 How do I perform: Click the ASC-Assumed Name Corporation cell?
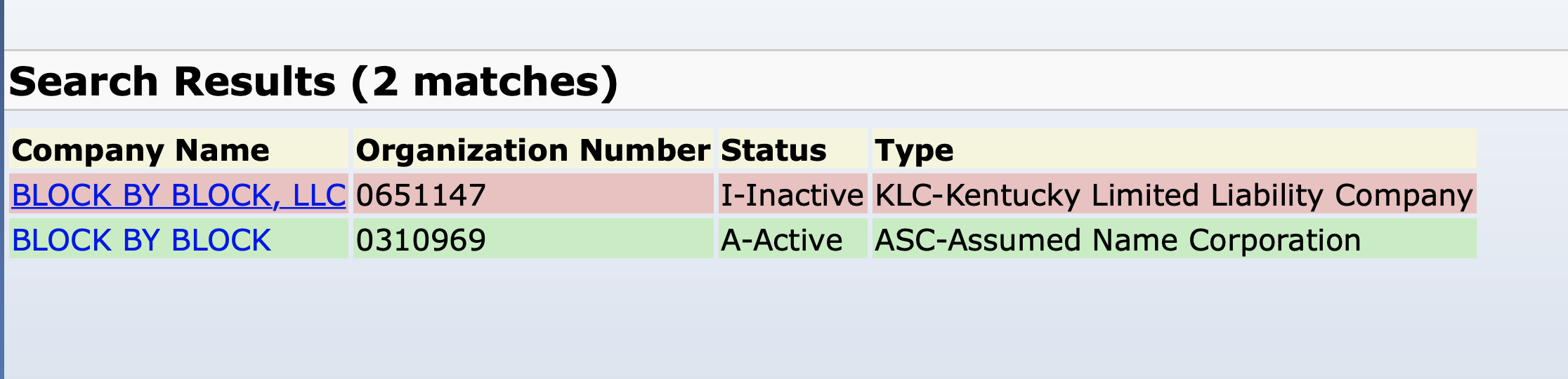click(x=1117, y=240)
